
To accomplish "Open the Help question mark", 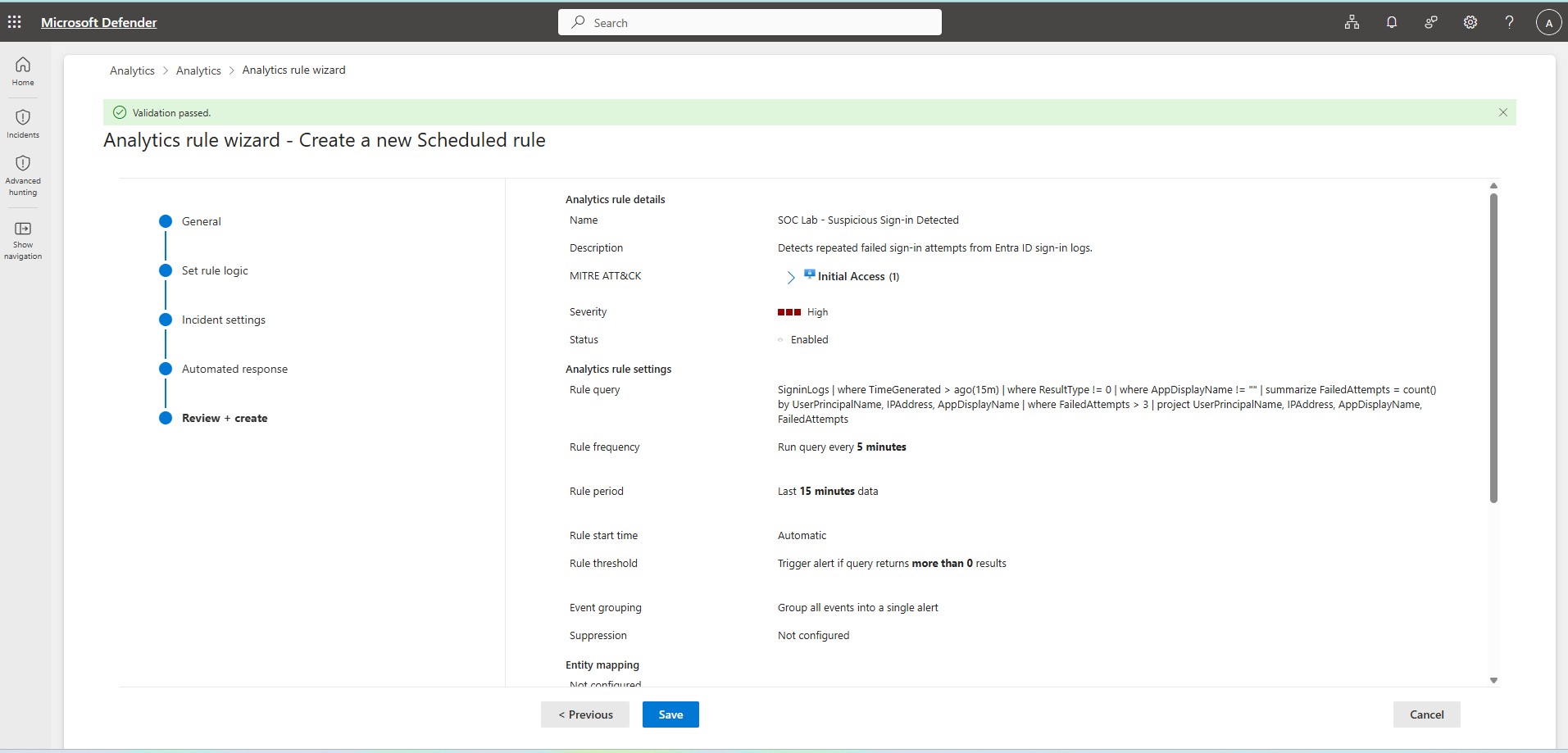I will [x=1509, y=22].
